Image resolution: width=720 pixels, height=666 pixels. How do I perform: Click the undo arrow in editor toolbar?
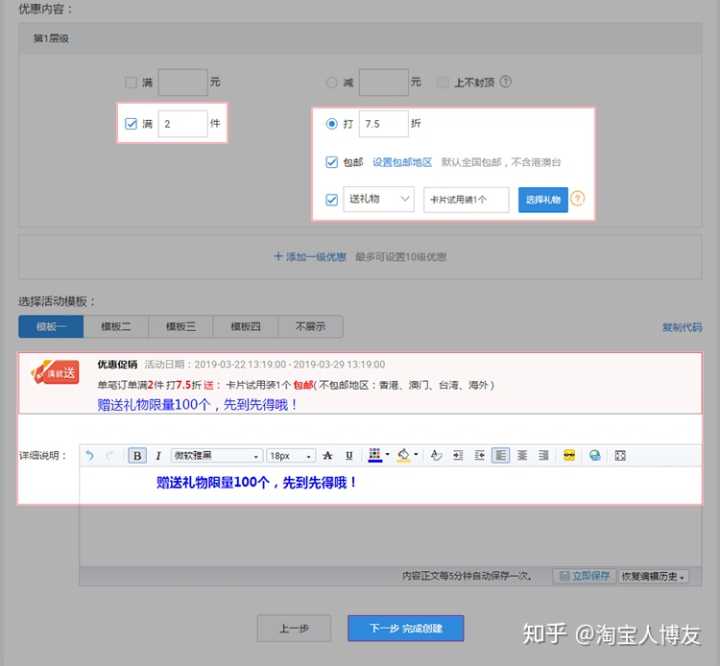pyautogui.click(x=89, y=456)
